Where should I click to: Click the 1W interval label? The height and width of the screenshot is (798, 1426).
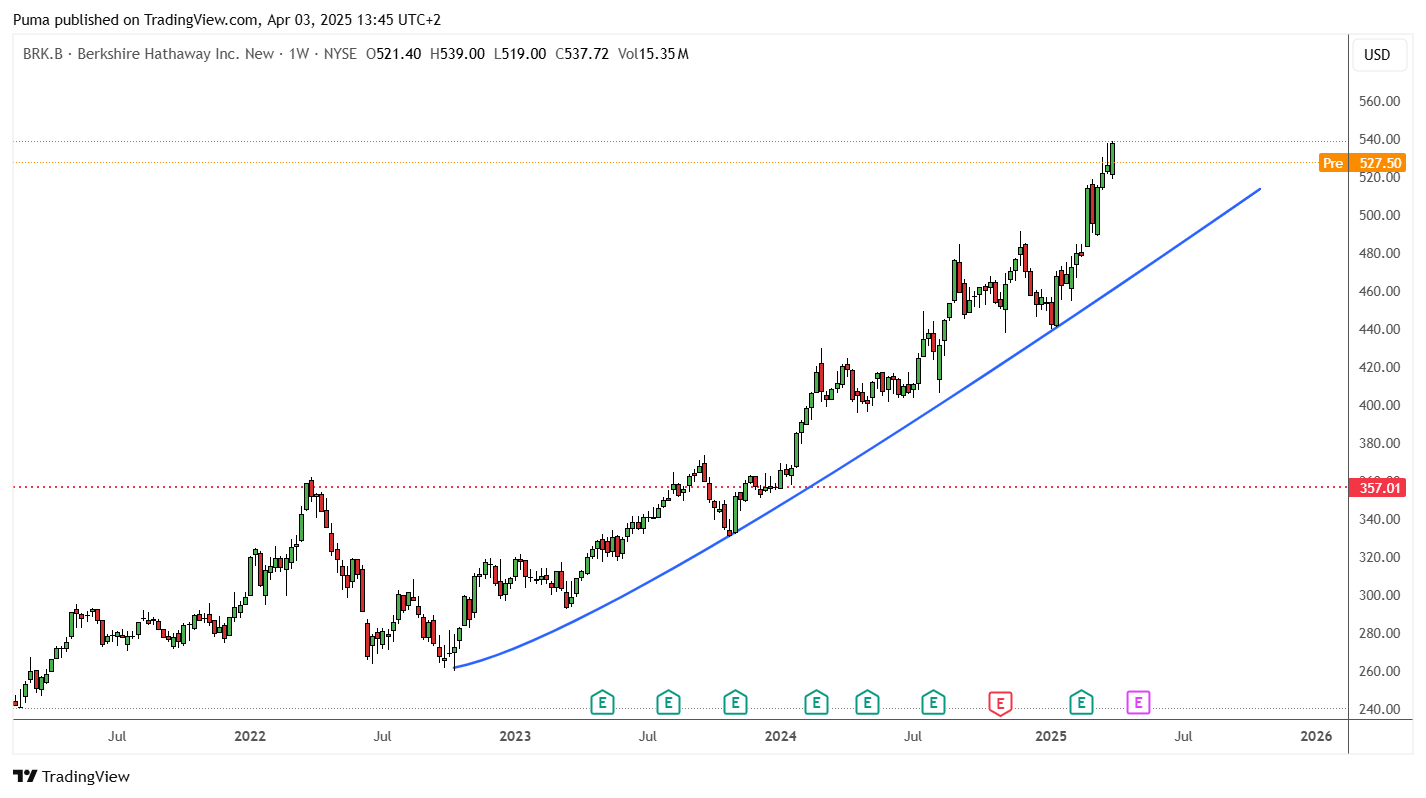[x=298, y=54]
